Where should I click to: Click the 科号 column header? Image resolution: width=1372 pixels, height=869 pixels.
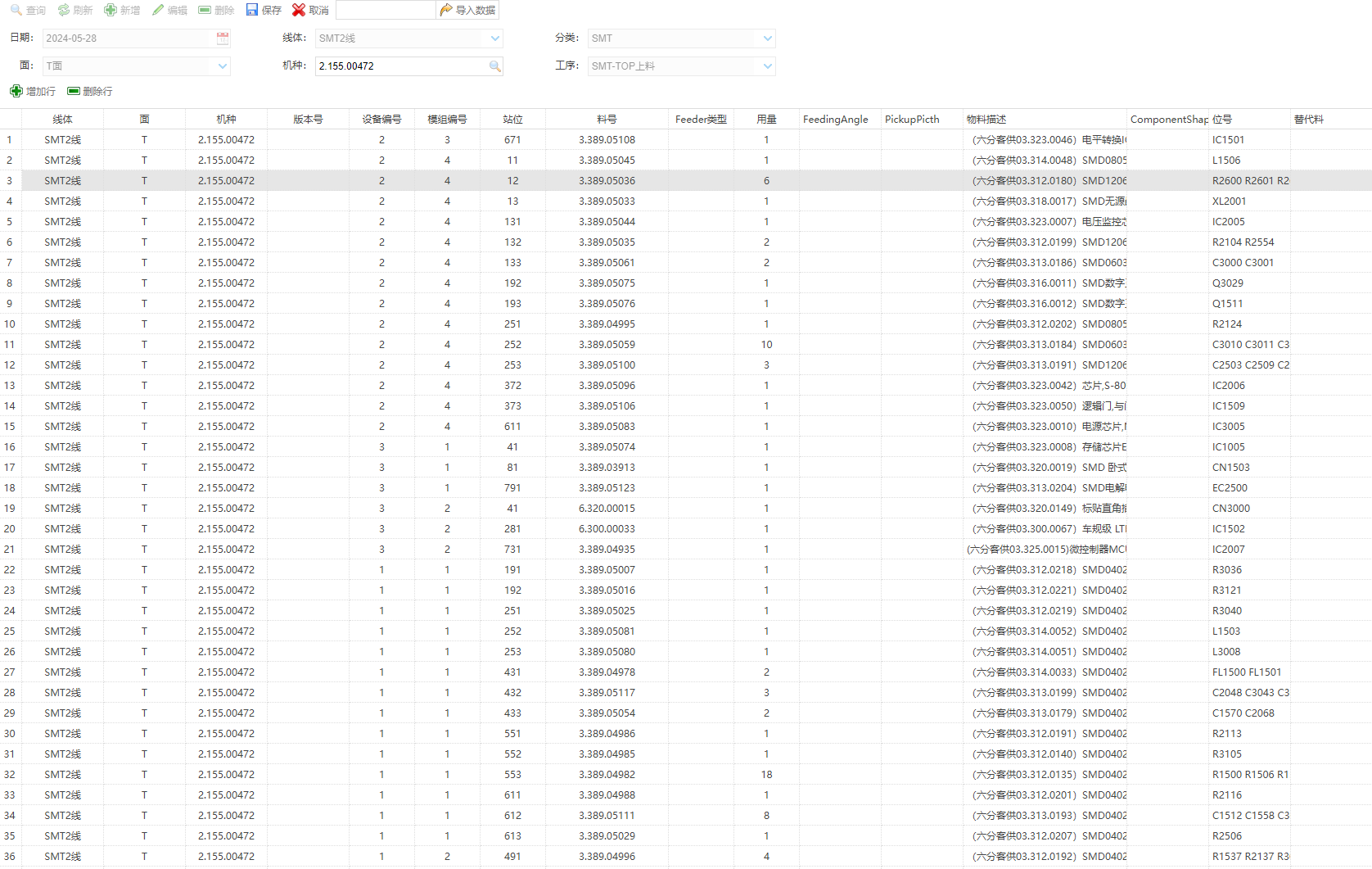tap(607, 119)
